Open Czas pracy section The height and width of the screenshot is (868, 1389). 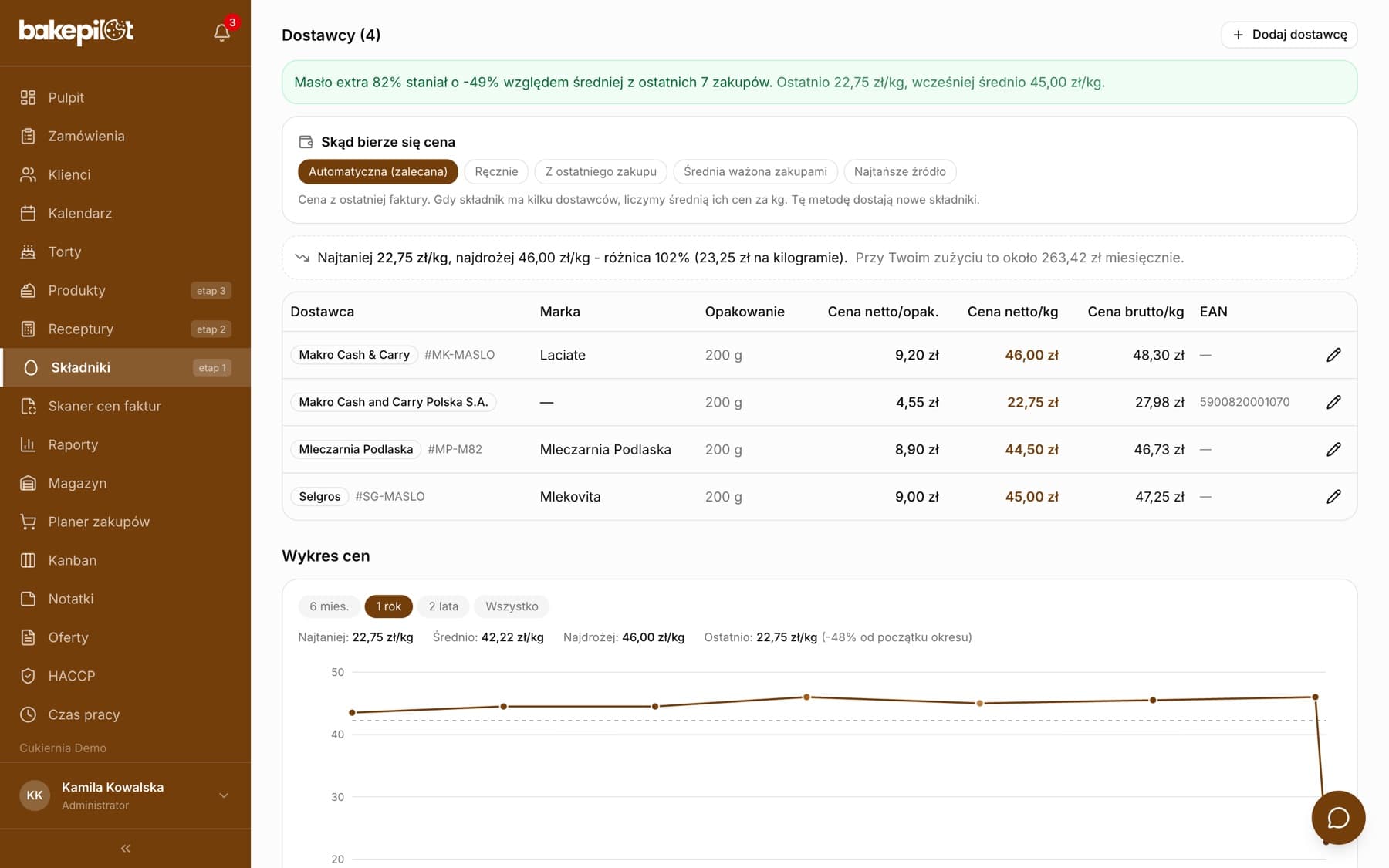pyautogui.click(x=125, y=714)
